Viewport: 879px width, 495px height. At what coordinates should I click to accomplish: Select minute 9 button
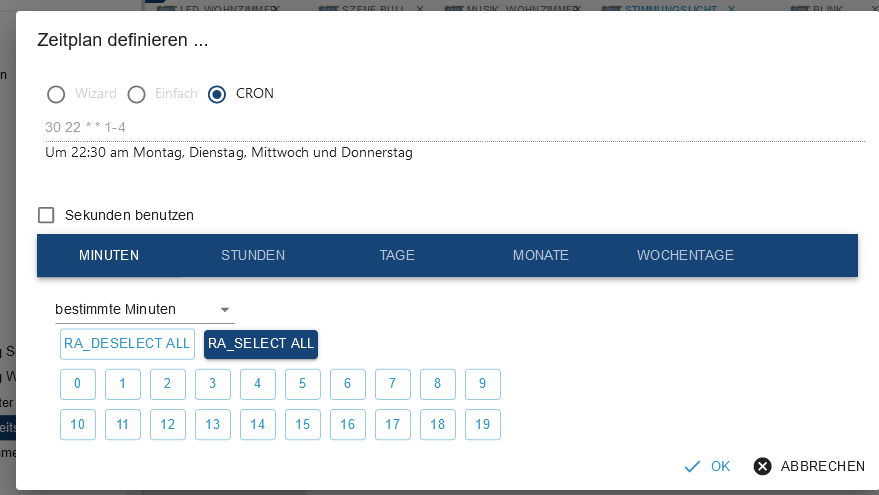click(483, 384)
